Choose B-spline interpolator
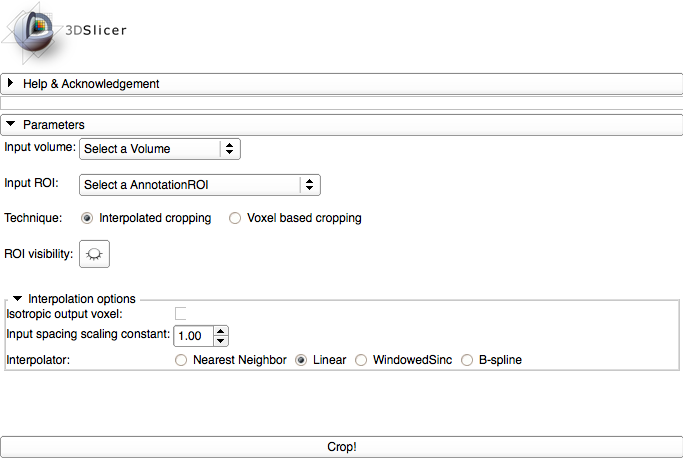This screenshot has width=683, height=473. pos(467,360)
